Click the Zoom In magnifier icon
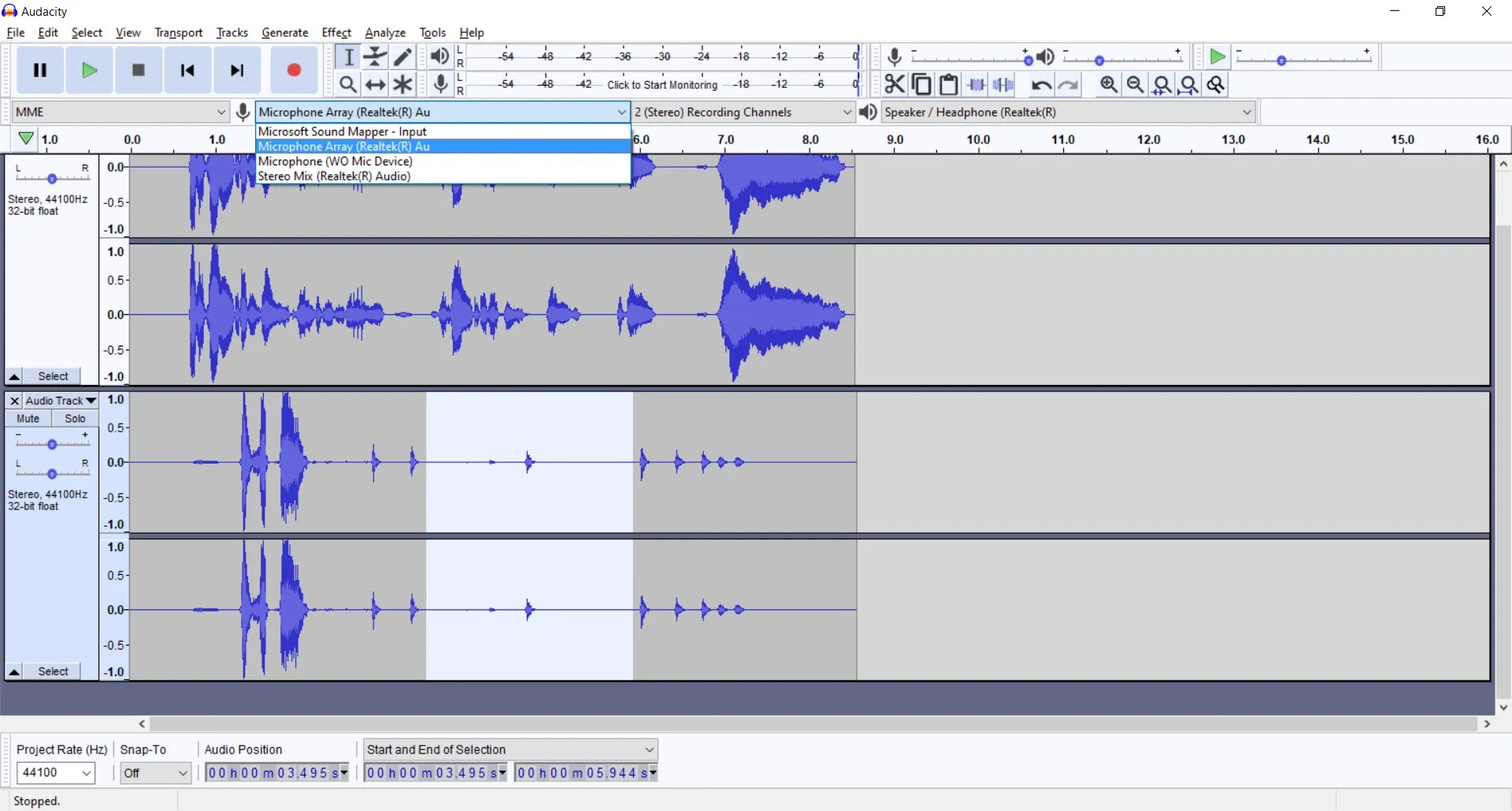 pyautogui.click(x=1108, y=84)
